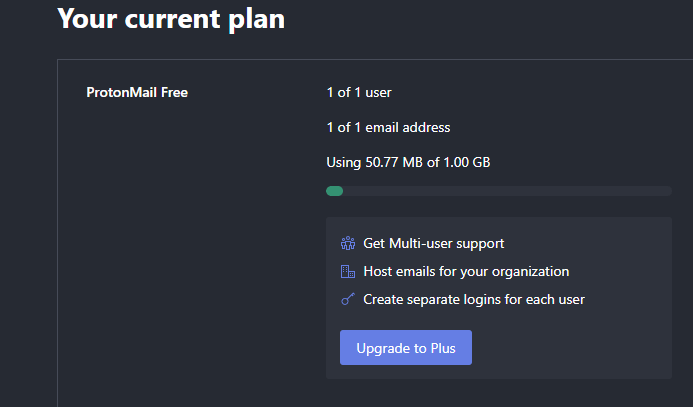Screen dimensions: 693x407
Task: Click the ProtonMail Free plan name
Action: click(137, 92)
